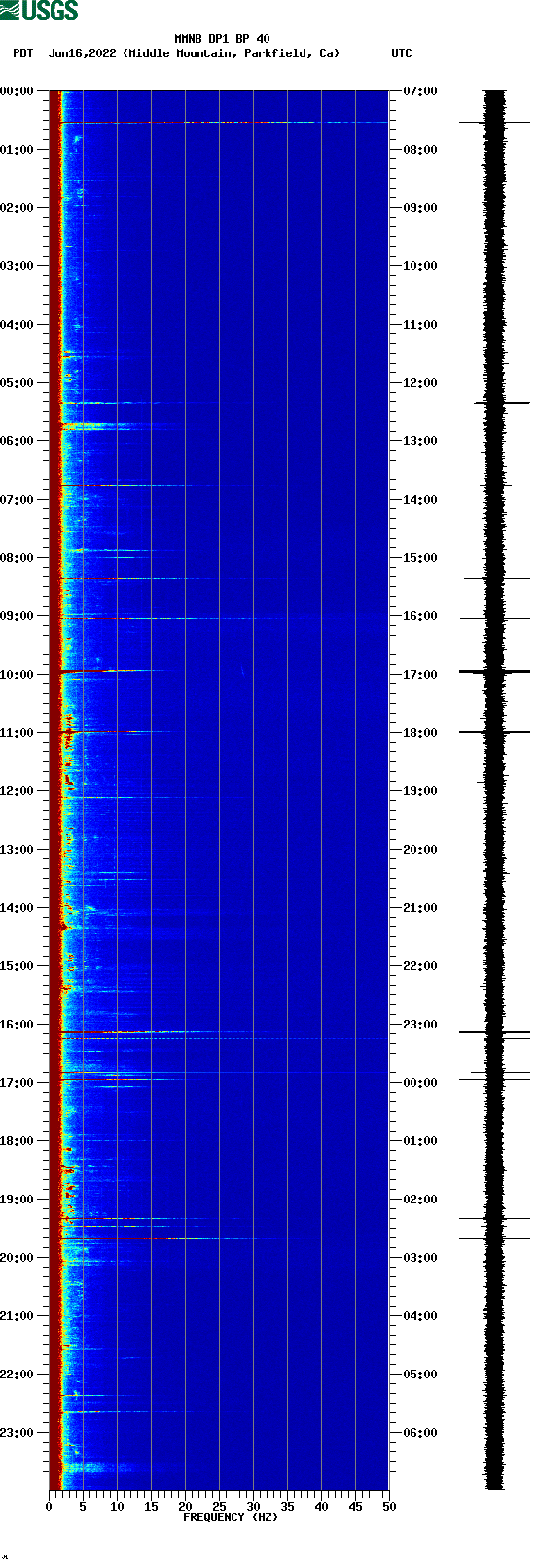
Task: Click the '25' frequency axis tick label
Action: click(219, 1507)
